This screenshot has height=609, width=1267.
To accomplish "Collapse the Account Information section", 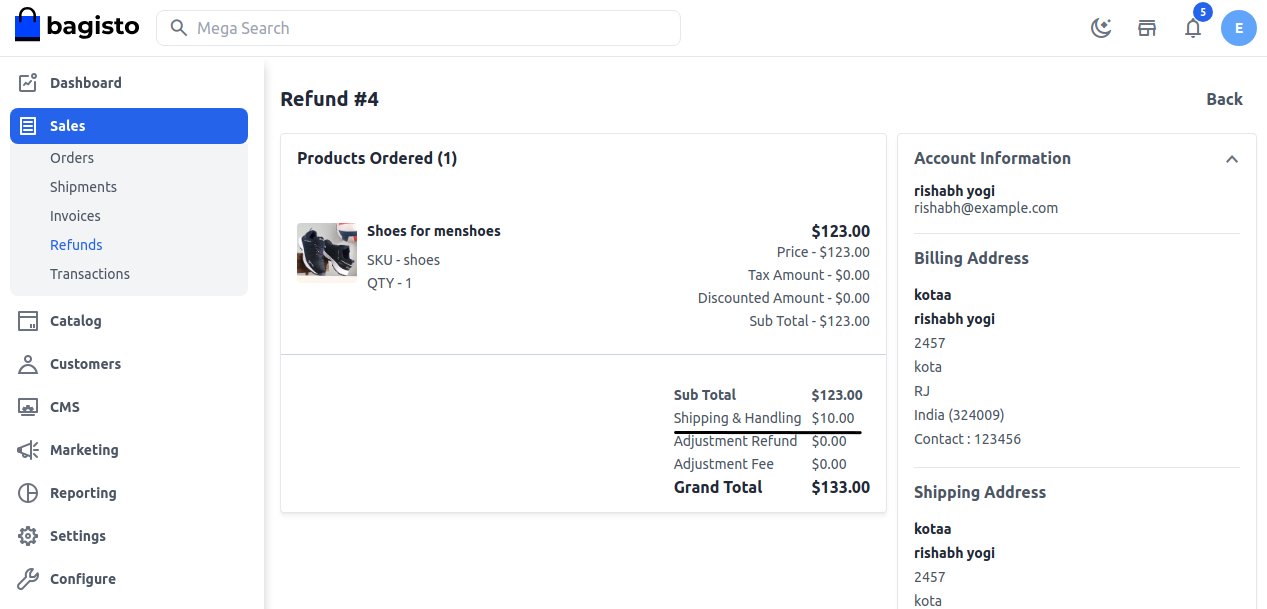I will (1232, 158).
